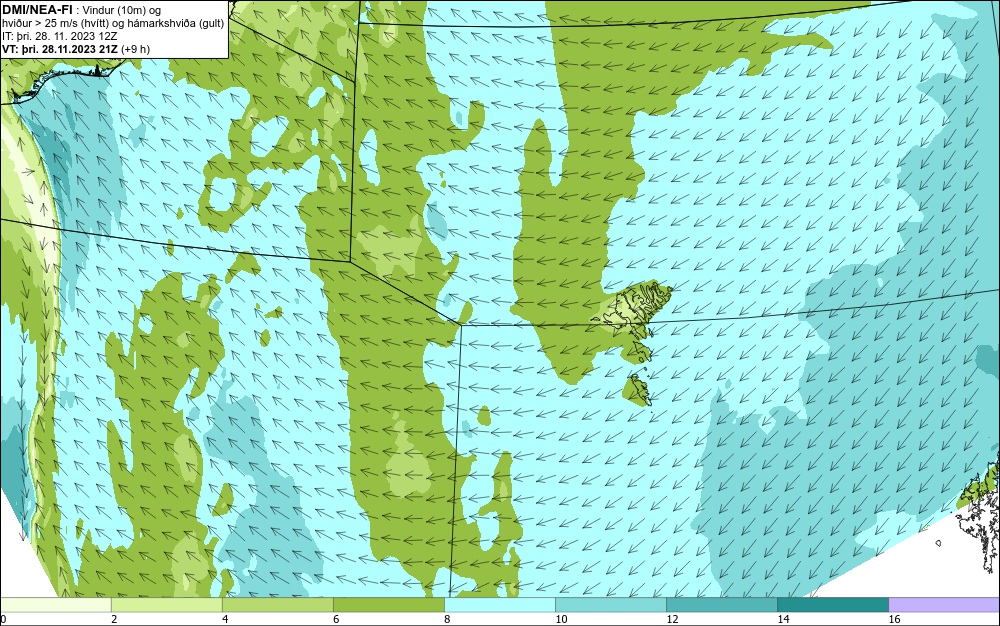Click the legend label '16'
Screen dimensions: 1000x626
point(894,619)
